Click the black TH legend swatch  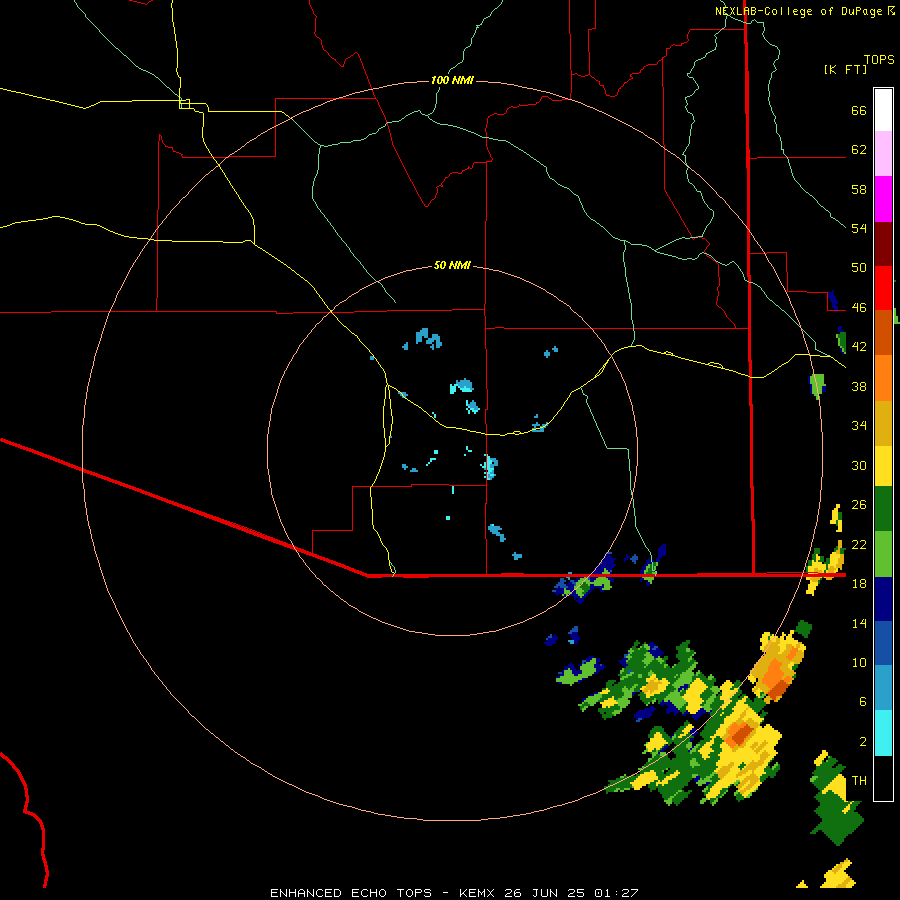[883, 778]
